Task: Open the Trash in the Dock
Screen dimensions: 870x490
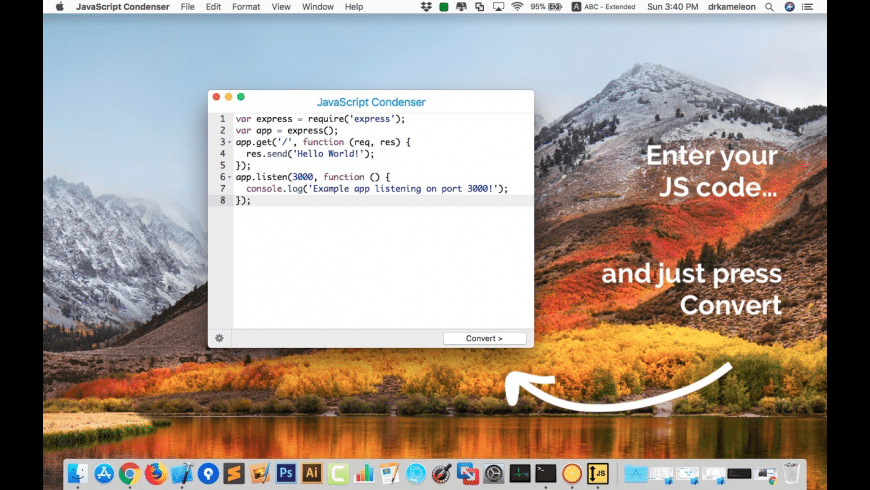Action: point(791,473)
